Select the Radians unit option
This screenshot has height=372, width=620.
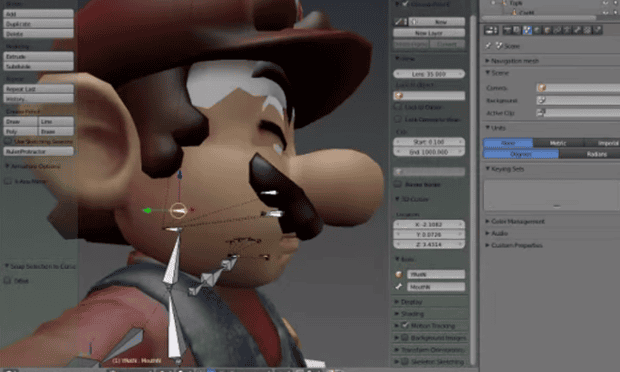coord(596,154)
